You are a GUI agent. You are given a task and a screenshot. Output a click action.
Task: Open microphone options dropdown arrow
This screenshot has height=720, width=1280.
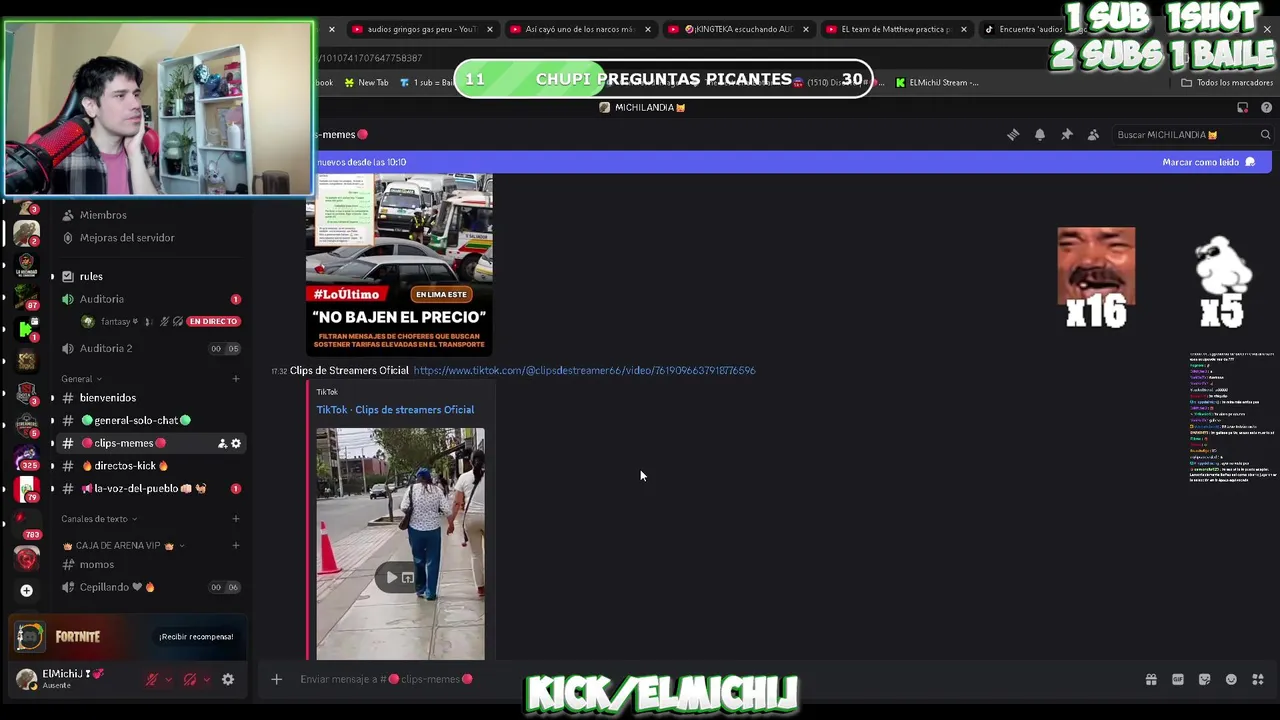168,679
